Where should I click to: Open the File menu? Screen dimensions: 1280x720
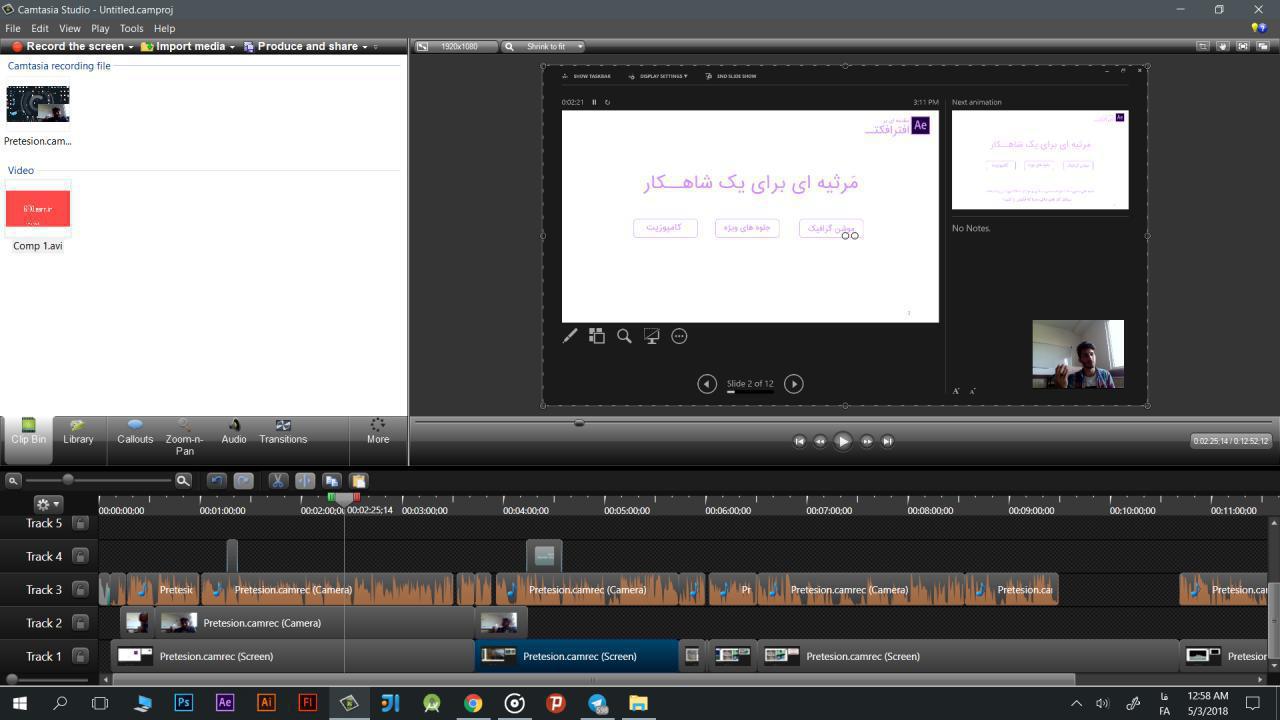pyautogui.click(x=13, y=28)
